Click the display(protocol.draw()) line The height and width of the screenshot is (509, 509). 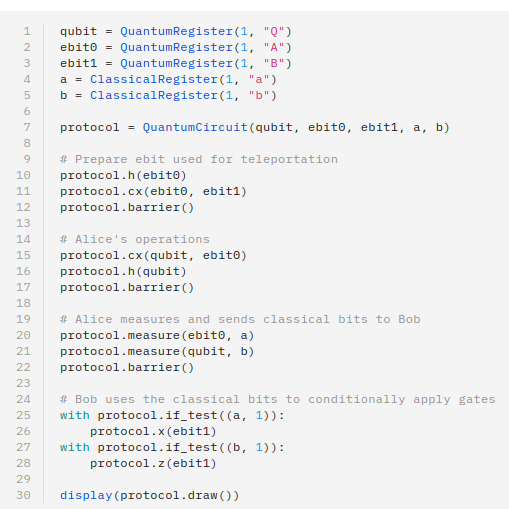coord(150,495)
